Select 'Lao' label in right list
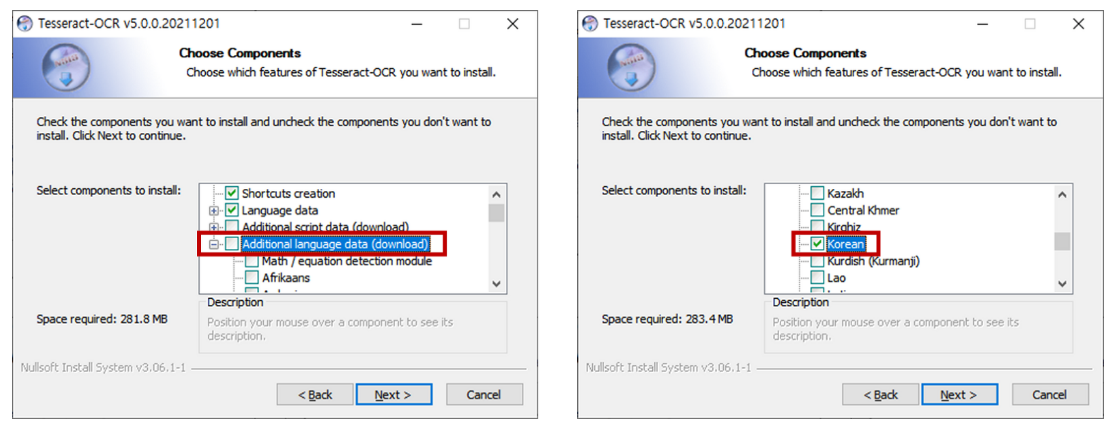 tap(837, 278)
